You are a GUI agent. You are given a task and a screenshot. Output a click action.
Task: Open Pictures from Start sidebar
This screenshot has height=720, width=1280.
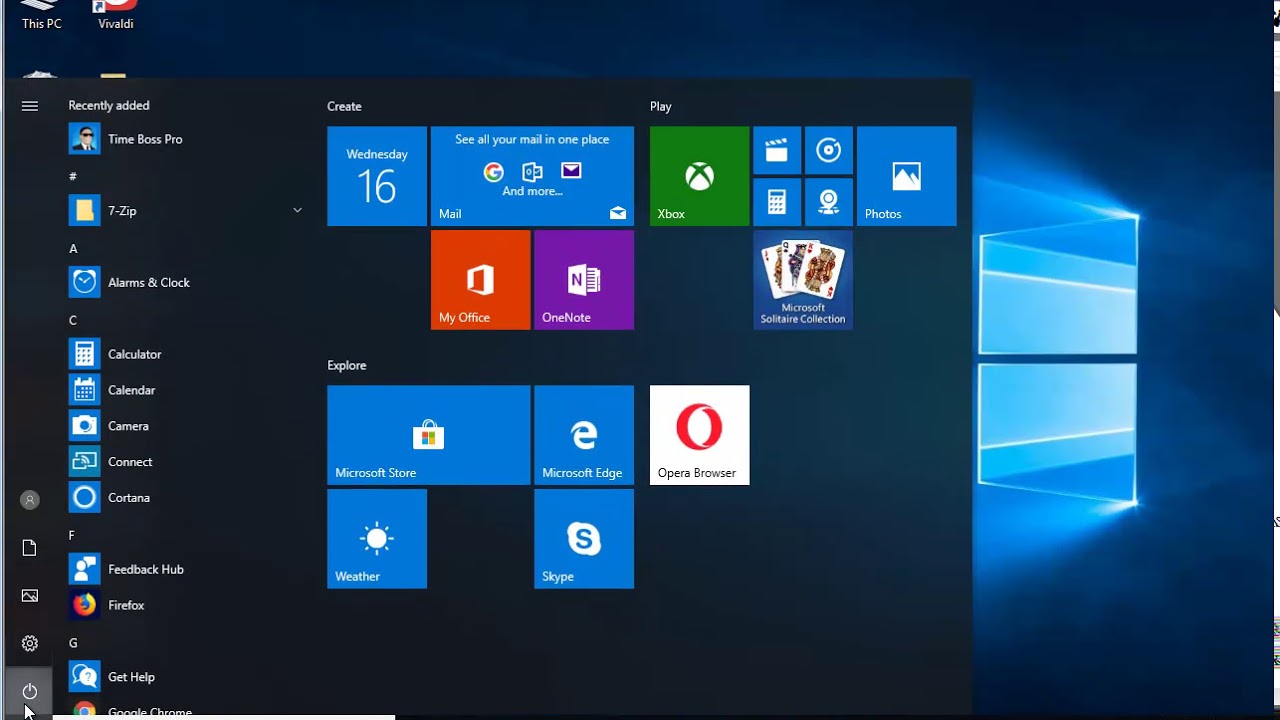[30, 596]
